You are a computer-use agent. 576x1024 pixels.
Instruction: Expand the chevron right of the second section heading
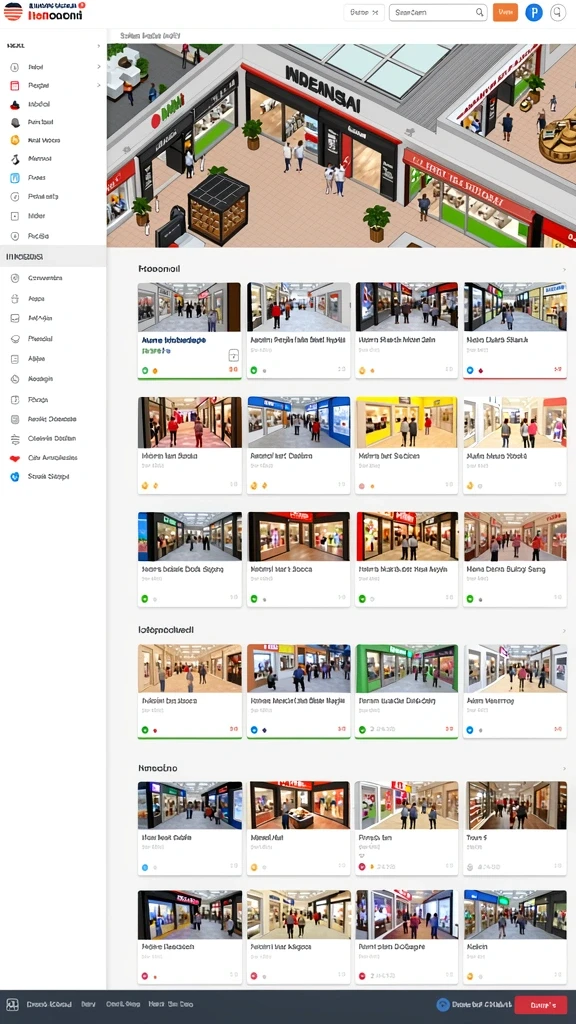[x=564, y=631]
